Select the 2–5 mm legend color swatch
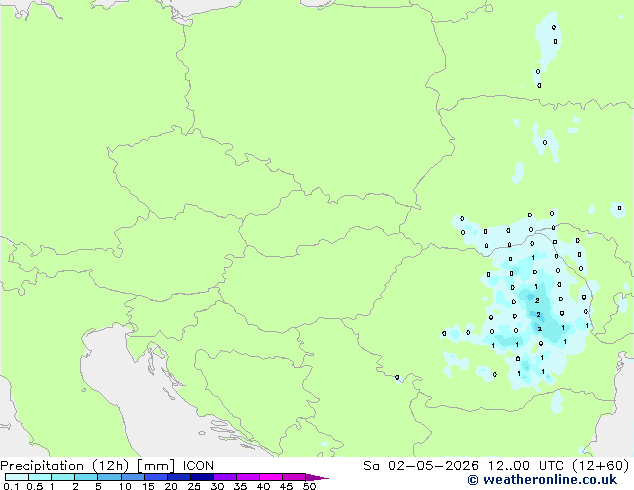The width and height of the screenshot is (634, 490). pyautogui.click(x=86, y=477)
